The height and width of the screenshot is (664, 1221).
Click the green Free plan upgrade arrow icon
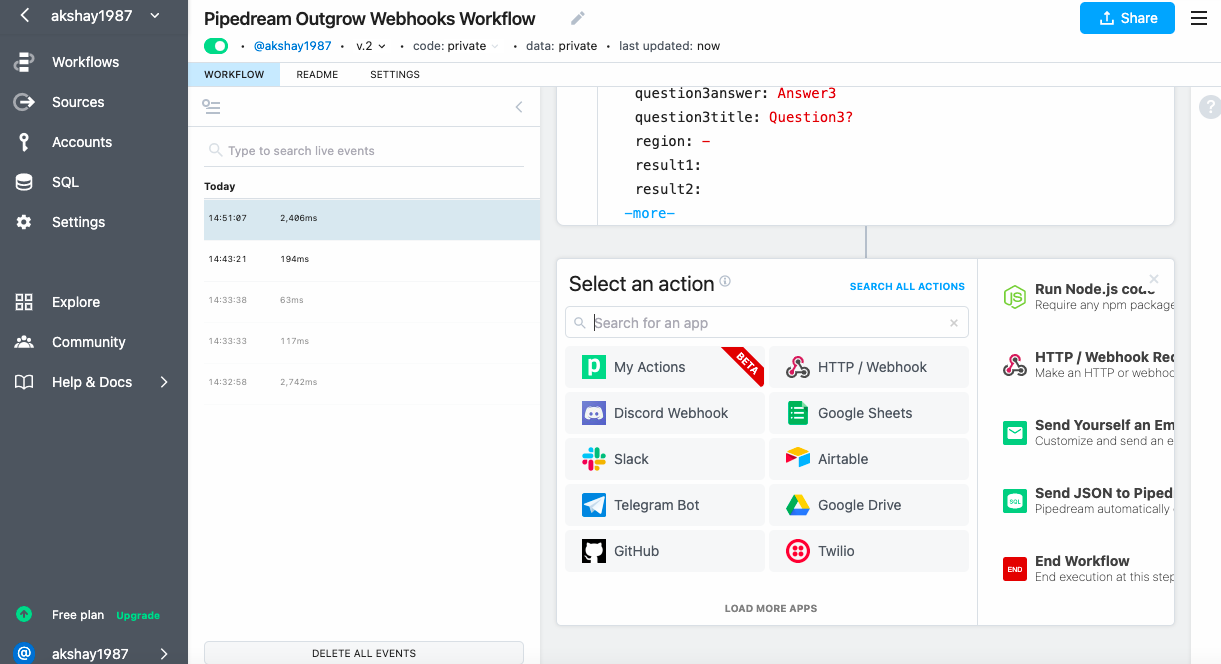24,615
